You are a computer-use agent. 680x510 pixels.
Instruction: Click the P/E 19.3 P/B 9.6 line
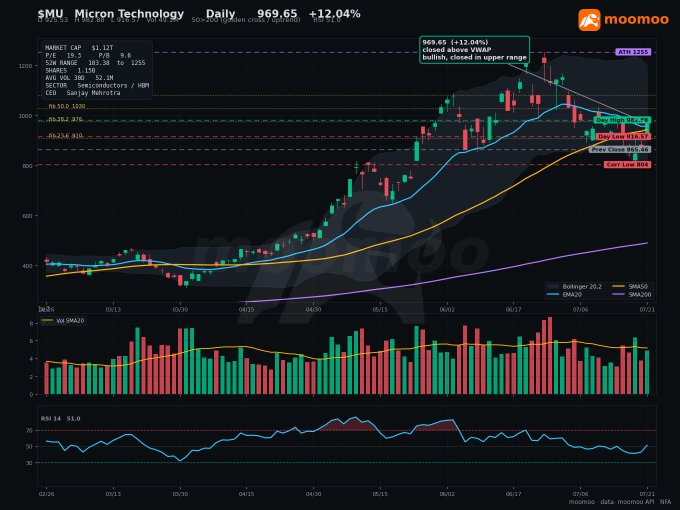click(88, 56)
